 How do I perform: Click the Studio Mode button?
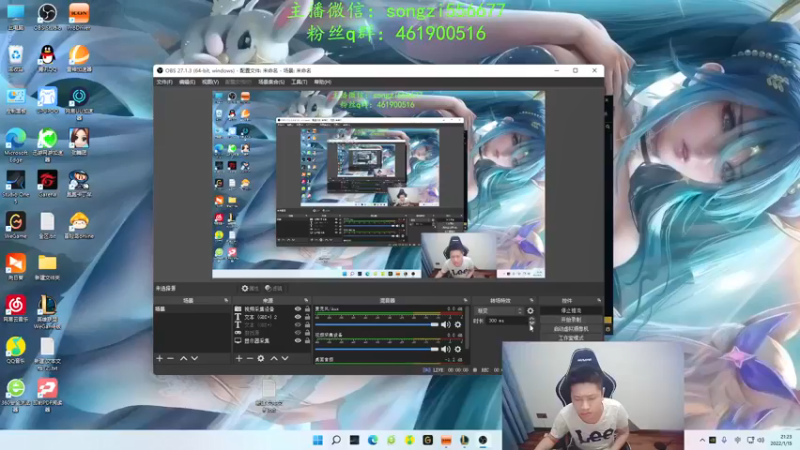[x=571, y=338]
